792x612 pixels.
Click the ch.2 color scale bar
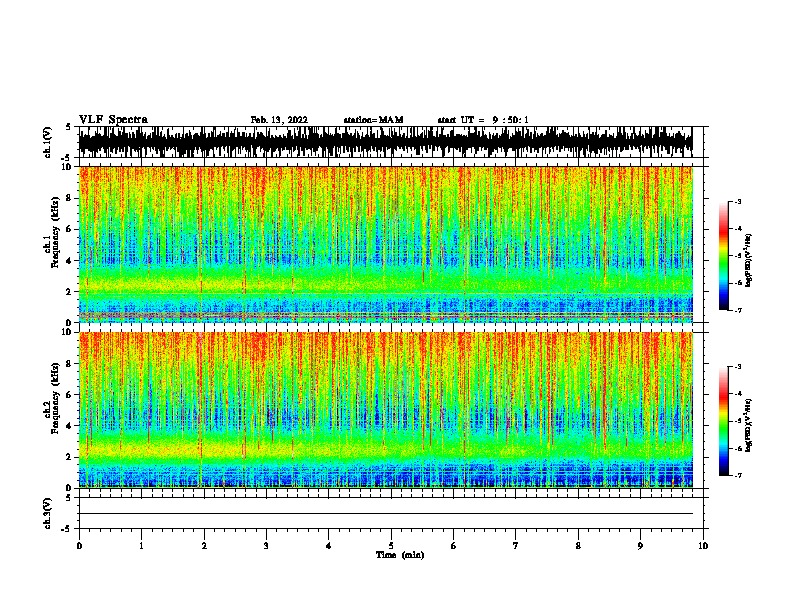pos(723,421)
